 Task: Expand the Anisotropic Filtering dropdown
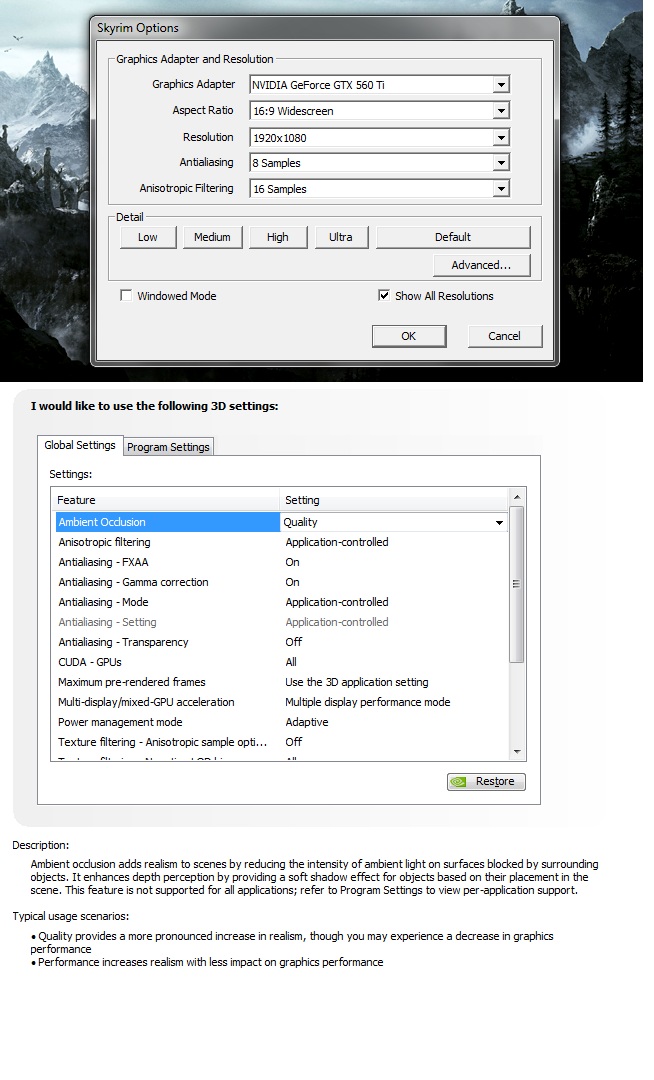501,188
